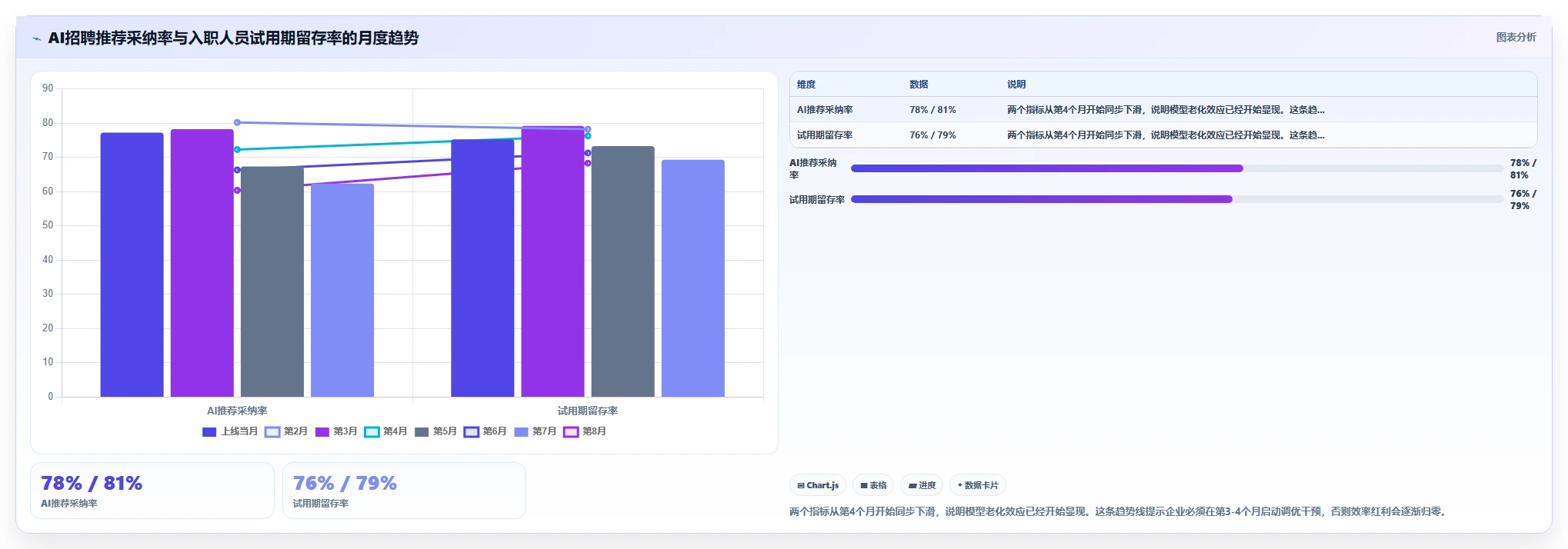Select the AI推荐采纳率 table row
The width and height of the screenshot is (1568, 549).
coord(1163,110)
